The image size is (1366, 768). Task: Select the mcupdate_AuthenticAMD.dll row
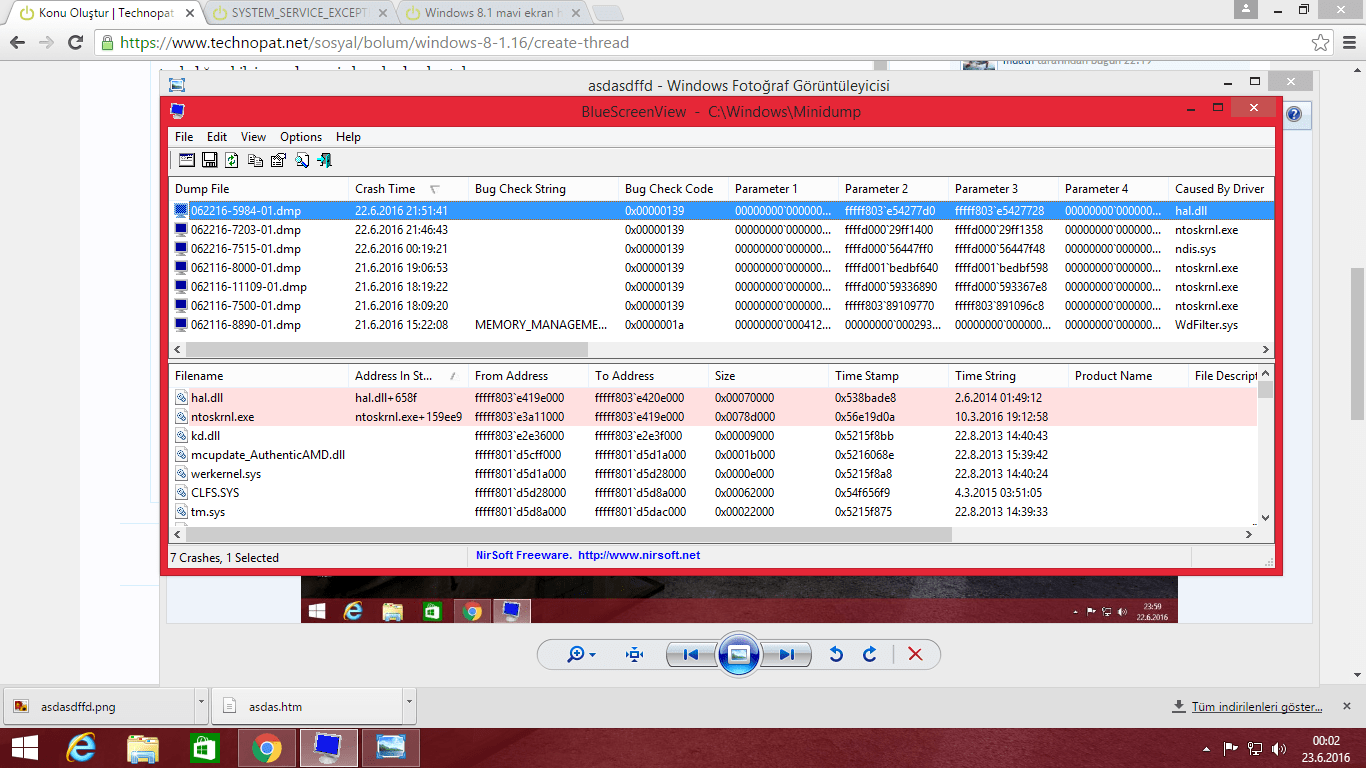[x=714, y=455]
